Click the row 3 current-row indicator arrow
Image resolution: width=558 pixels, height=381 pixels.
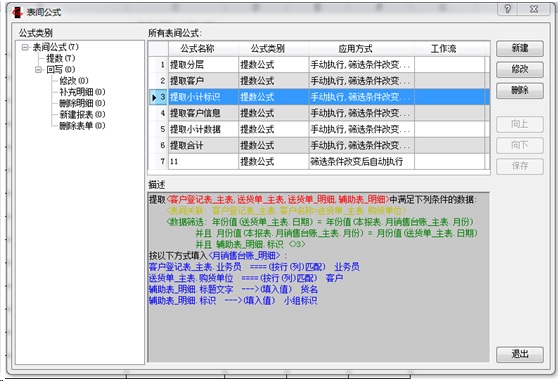click(x=154, y=97)
